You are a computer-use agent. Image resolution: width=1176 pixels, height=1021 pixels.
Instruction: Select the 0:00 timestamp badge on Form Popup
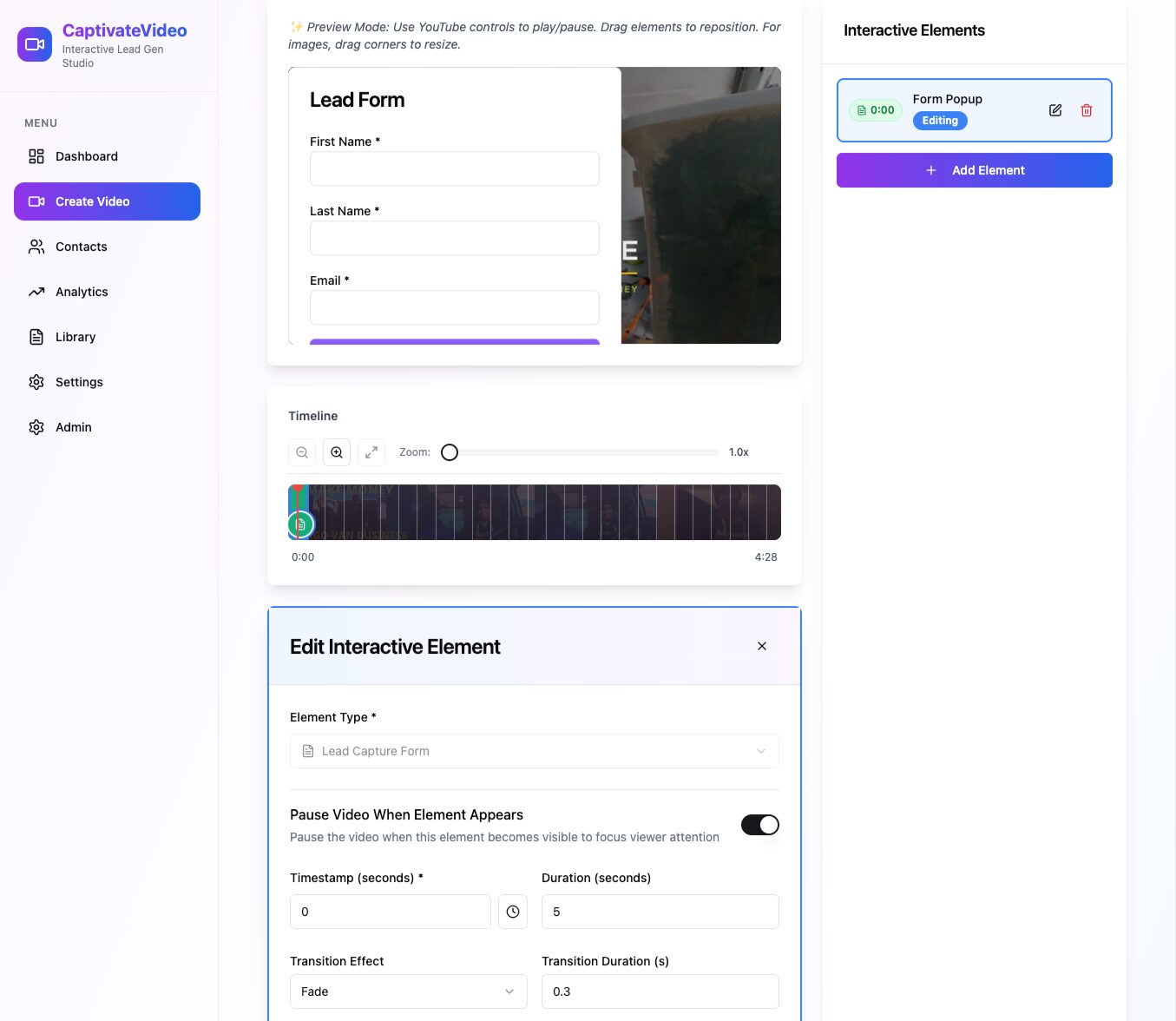click(x=876, y=110)
